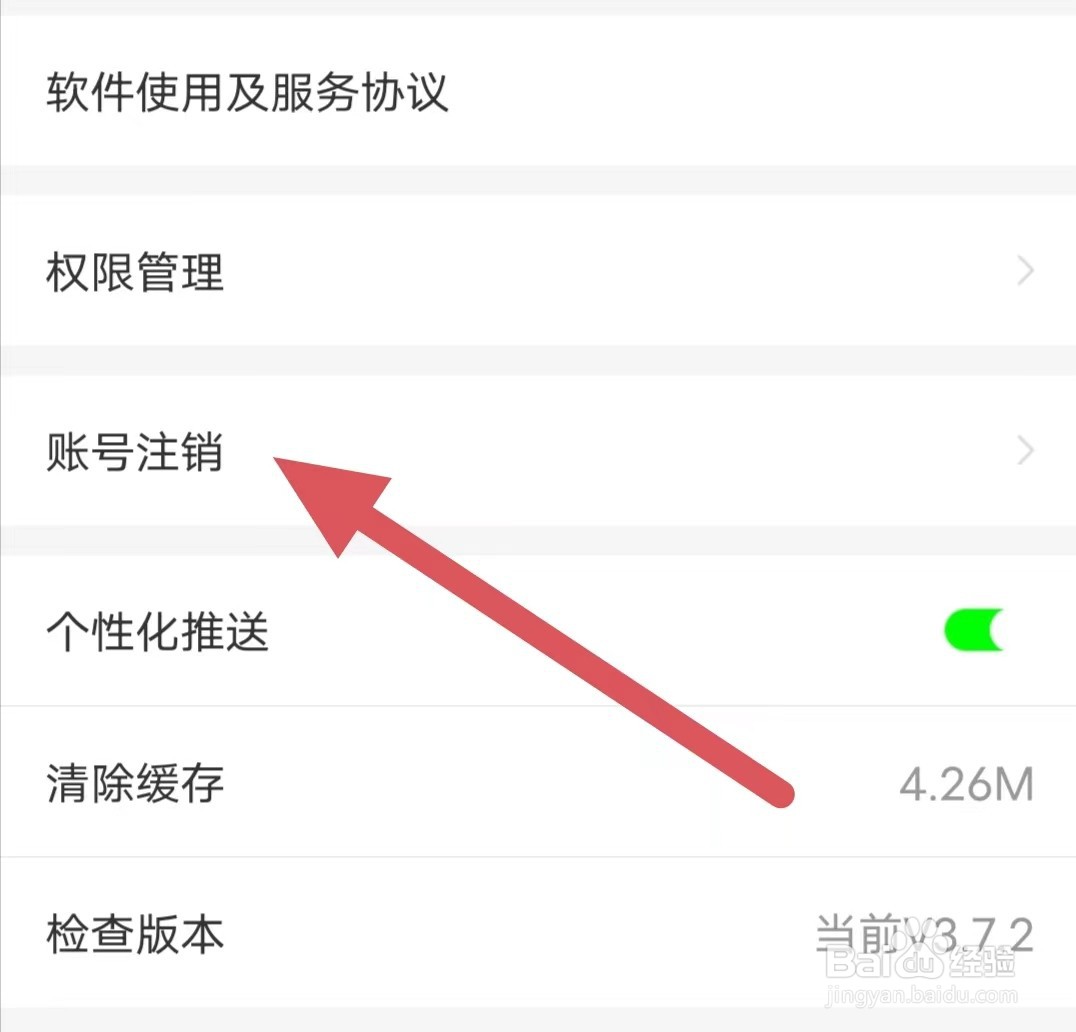The width and height of the screenshot is (1076, 1032).
Task: Click the red arrow's head pointing at 账号注销
Action: click(x=326, y=499)
